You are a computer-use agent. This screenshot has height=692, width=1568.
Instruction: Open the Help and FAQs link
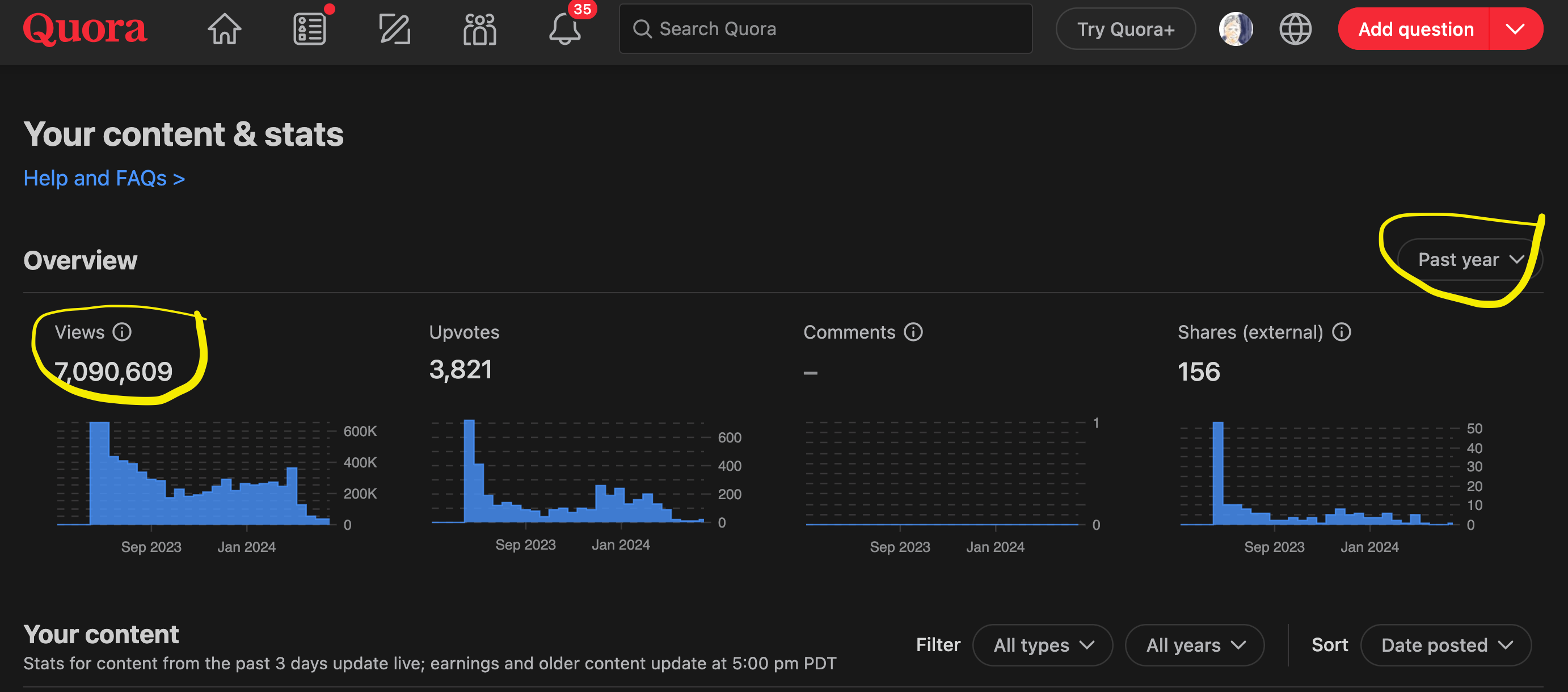tap(104, 178)
